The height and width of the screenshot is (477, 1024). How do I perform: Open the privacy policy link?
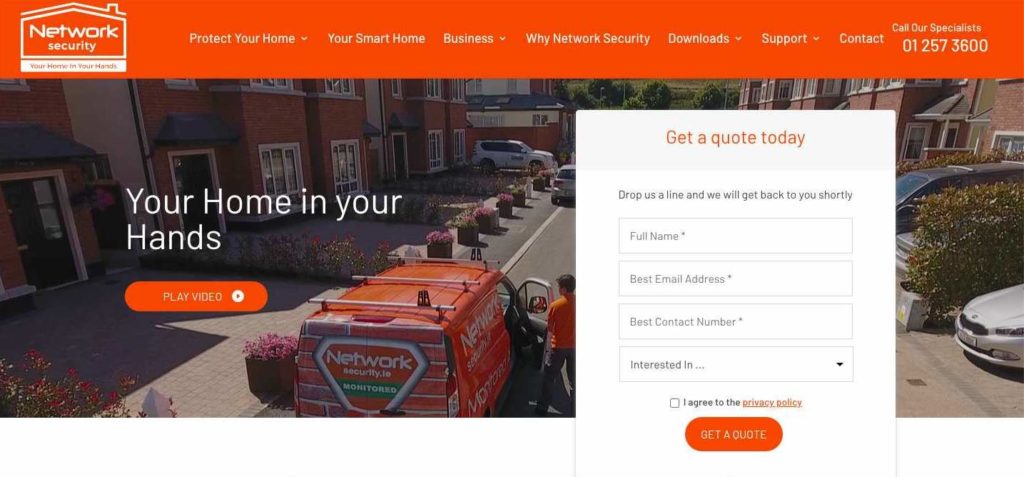tap(772, 403)
